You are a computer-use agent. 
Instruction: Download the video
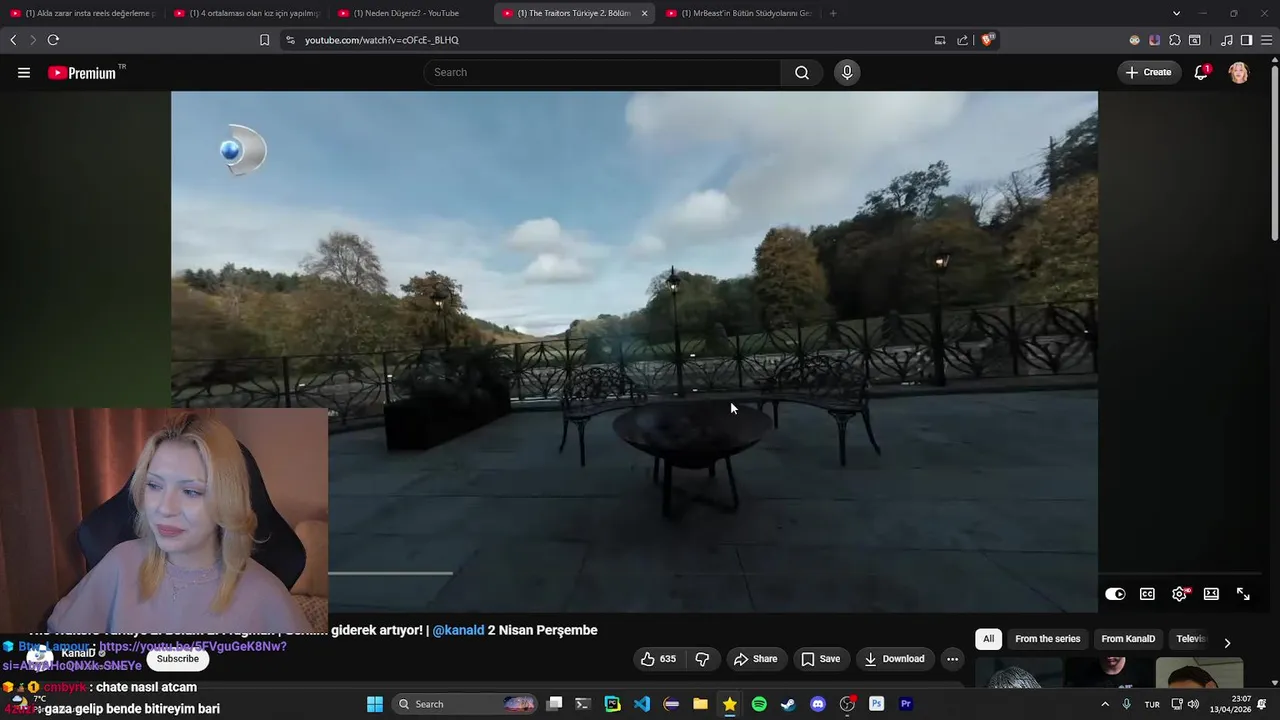point(895,659)
